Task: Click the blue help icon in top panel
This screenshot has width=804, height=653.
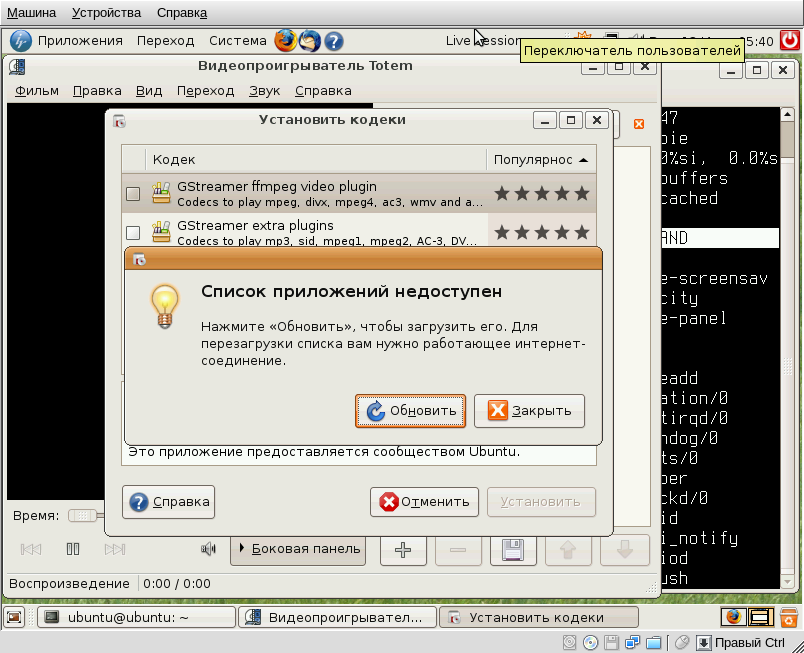Action: (334, 41)
